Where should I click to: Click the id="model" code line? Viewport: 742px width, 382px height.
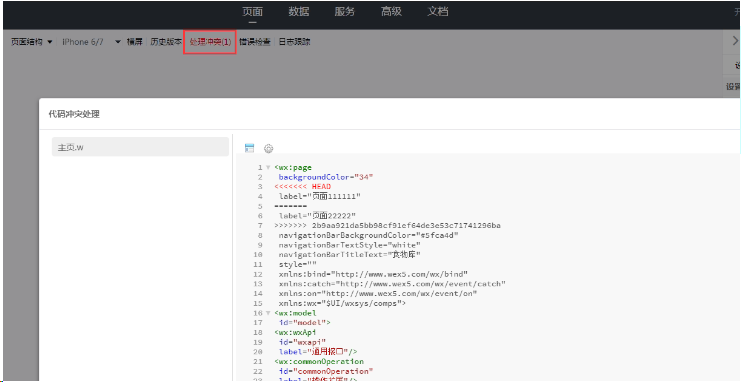(305, 322)
